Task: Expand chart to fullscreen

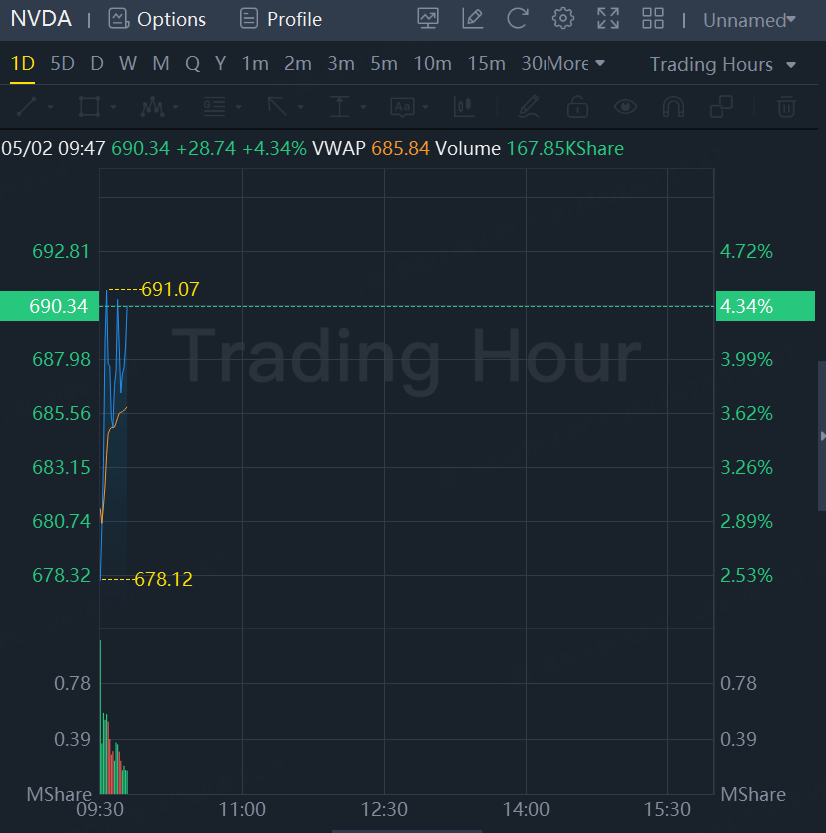Action: coord(608,19)
